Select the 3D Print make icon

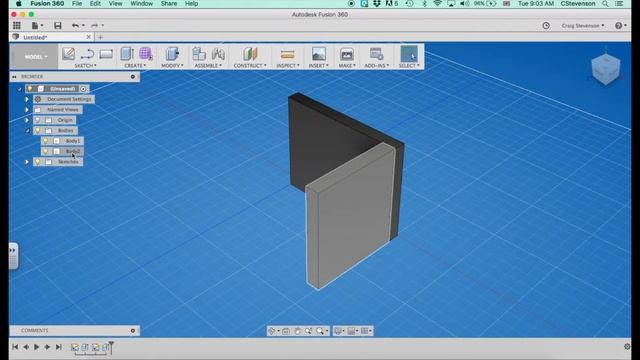347,54
